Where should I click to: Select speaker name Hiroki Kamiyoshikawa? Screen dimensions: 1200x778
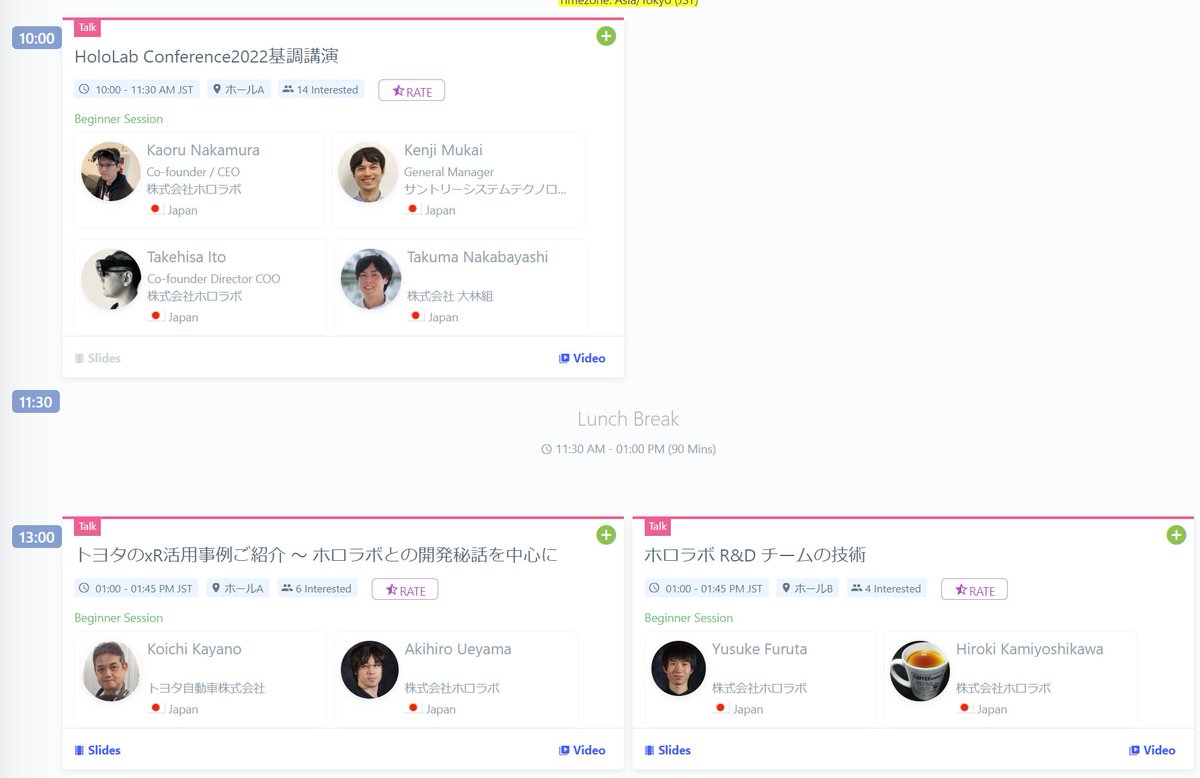click(x=1030, y=649)
